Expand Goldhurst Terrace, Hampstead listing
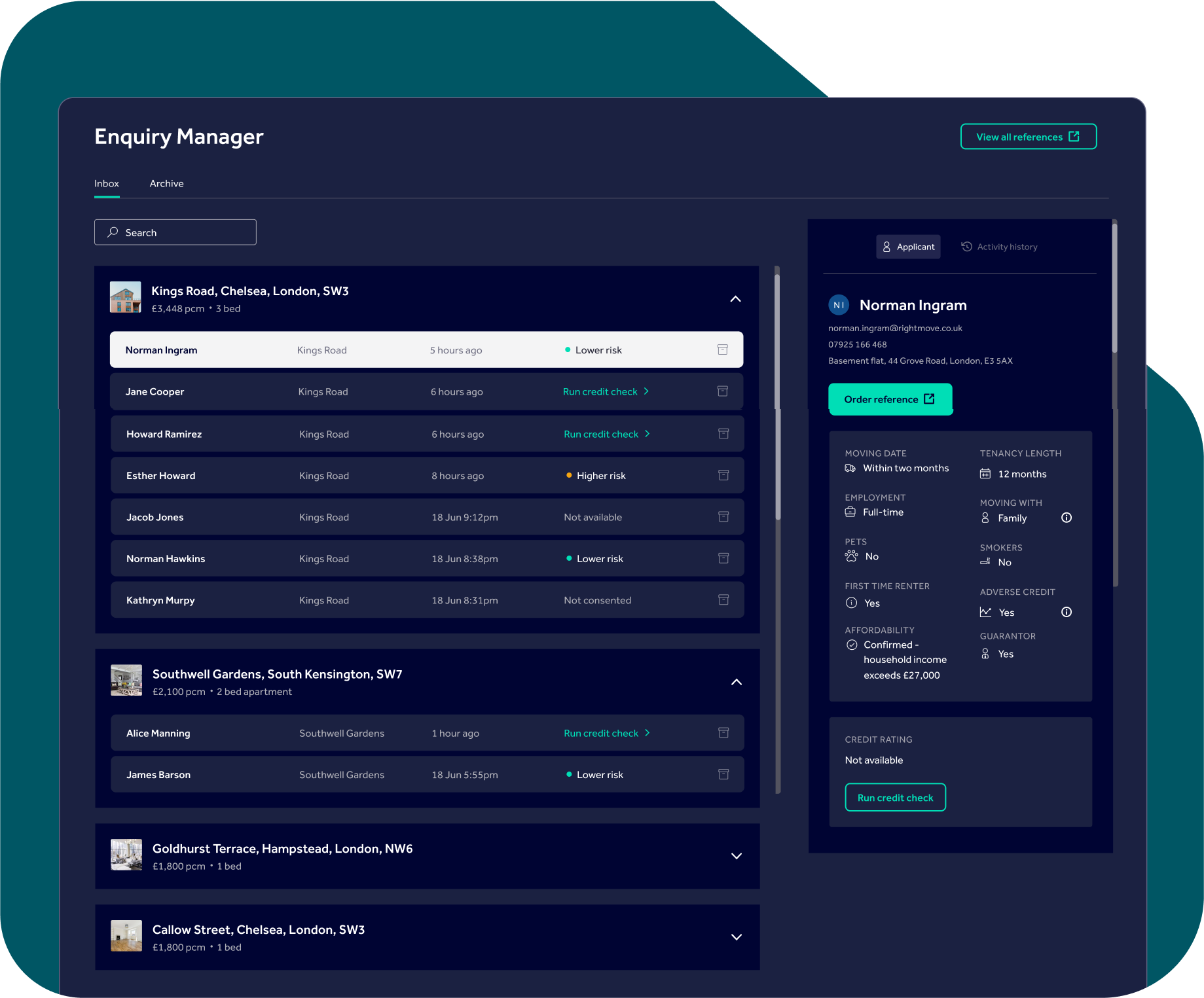This screenshot has width=1204, height=998. click(736, 856)
